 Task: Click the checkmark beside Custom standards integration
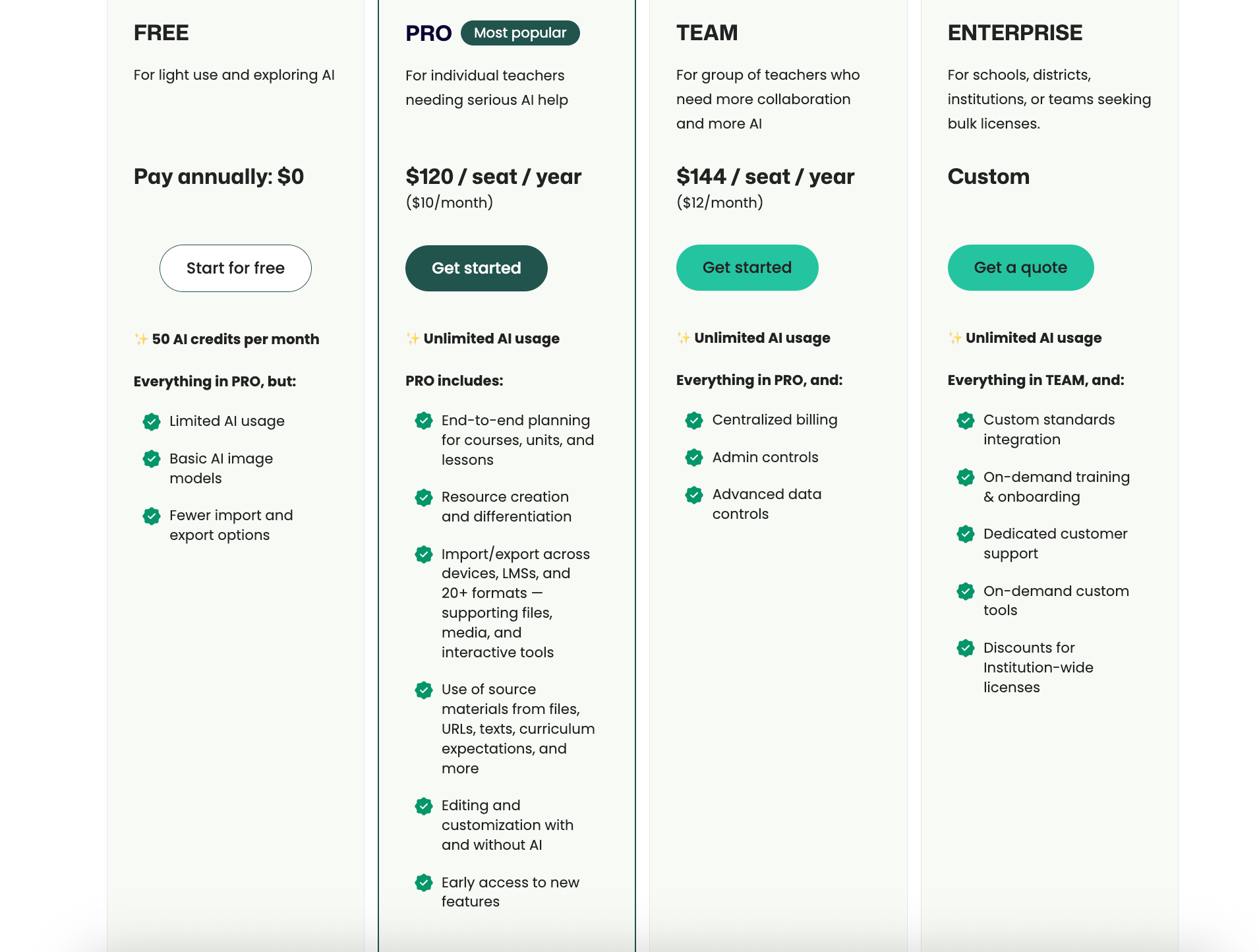(965, 420)
